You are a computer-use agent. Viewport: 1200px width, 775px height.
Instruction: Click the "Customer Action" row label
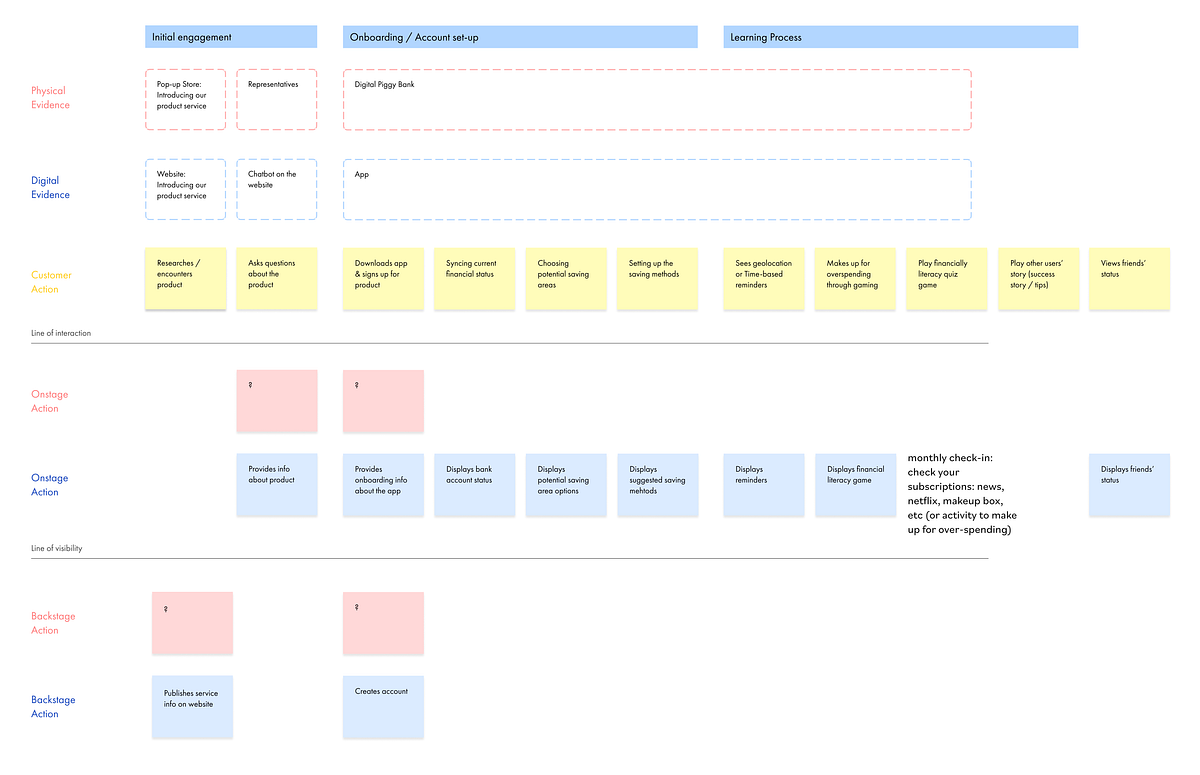click(x=50, y=281)
